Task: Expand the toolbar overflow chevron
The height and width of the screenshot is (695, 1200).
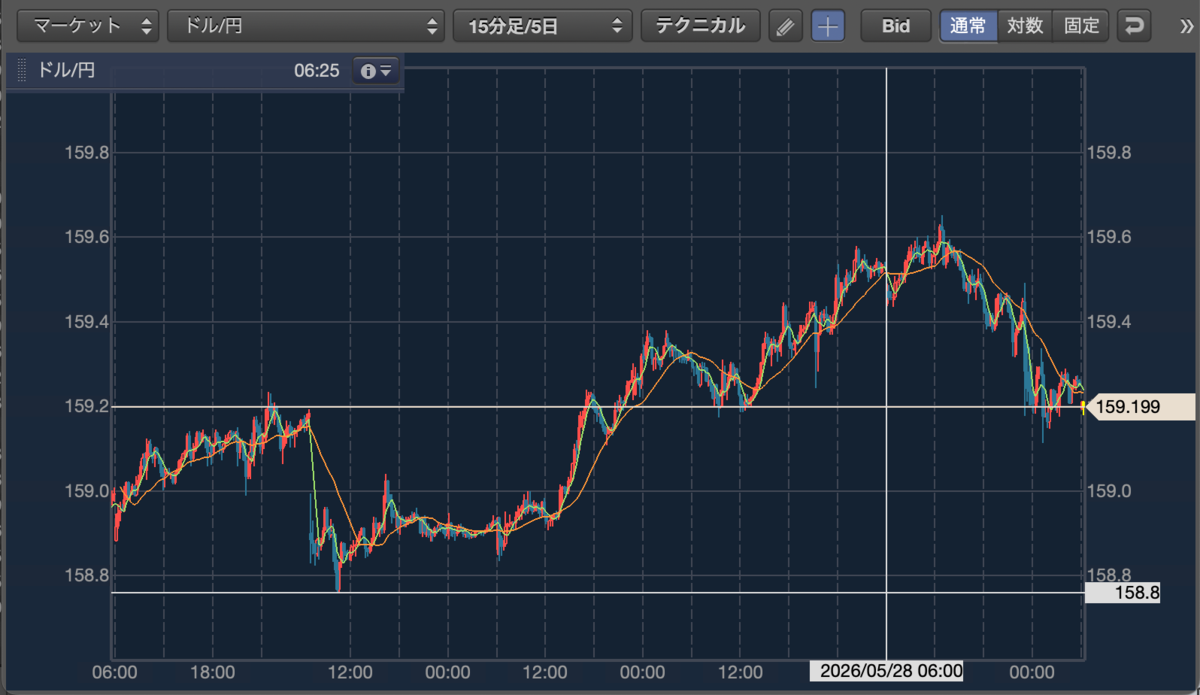Action: click(x=1187, y=26)
